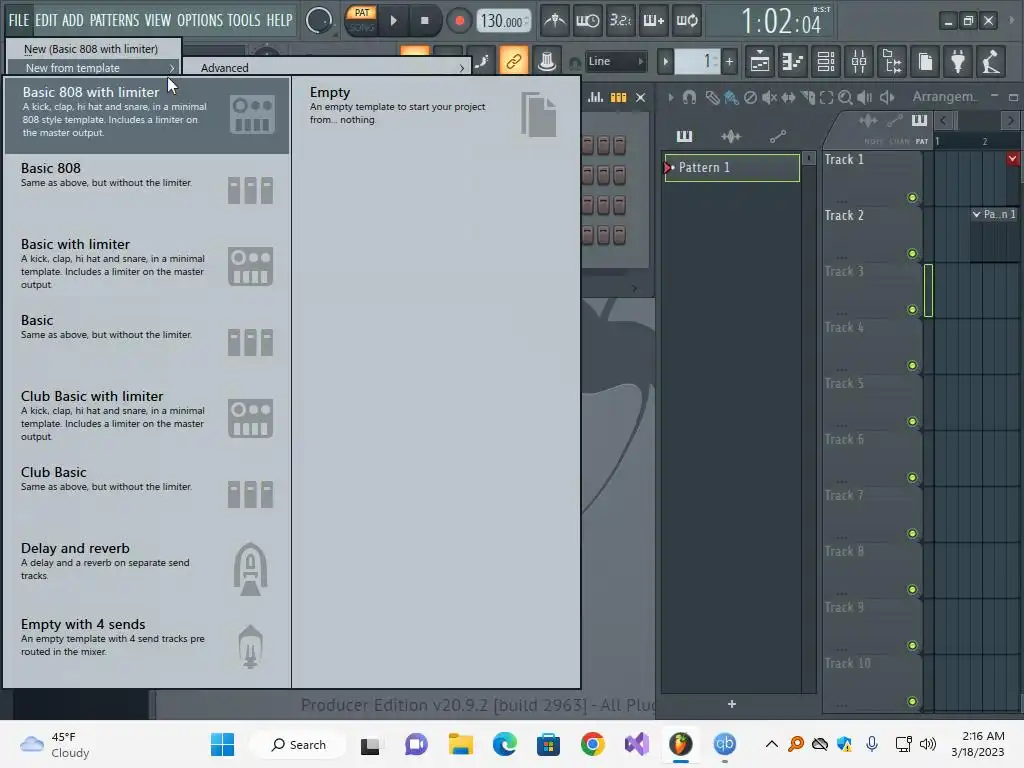Toggle playlist magnet snap icon

pos(689,97)
